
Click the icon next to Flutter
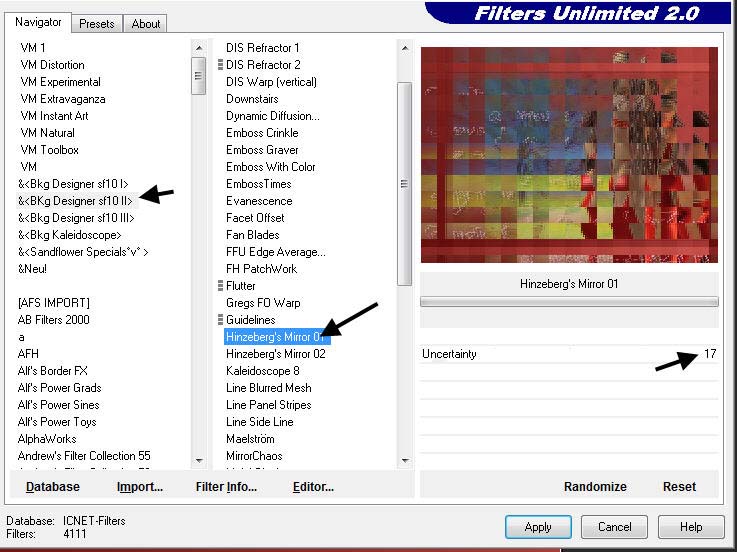[x=220, y=286]
